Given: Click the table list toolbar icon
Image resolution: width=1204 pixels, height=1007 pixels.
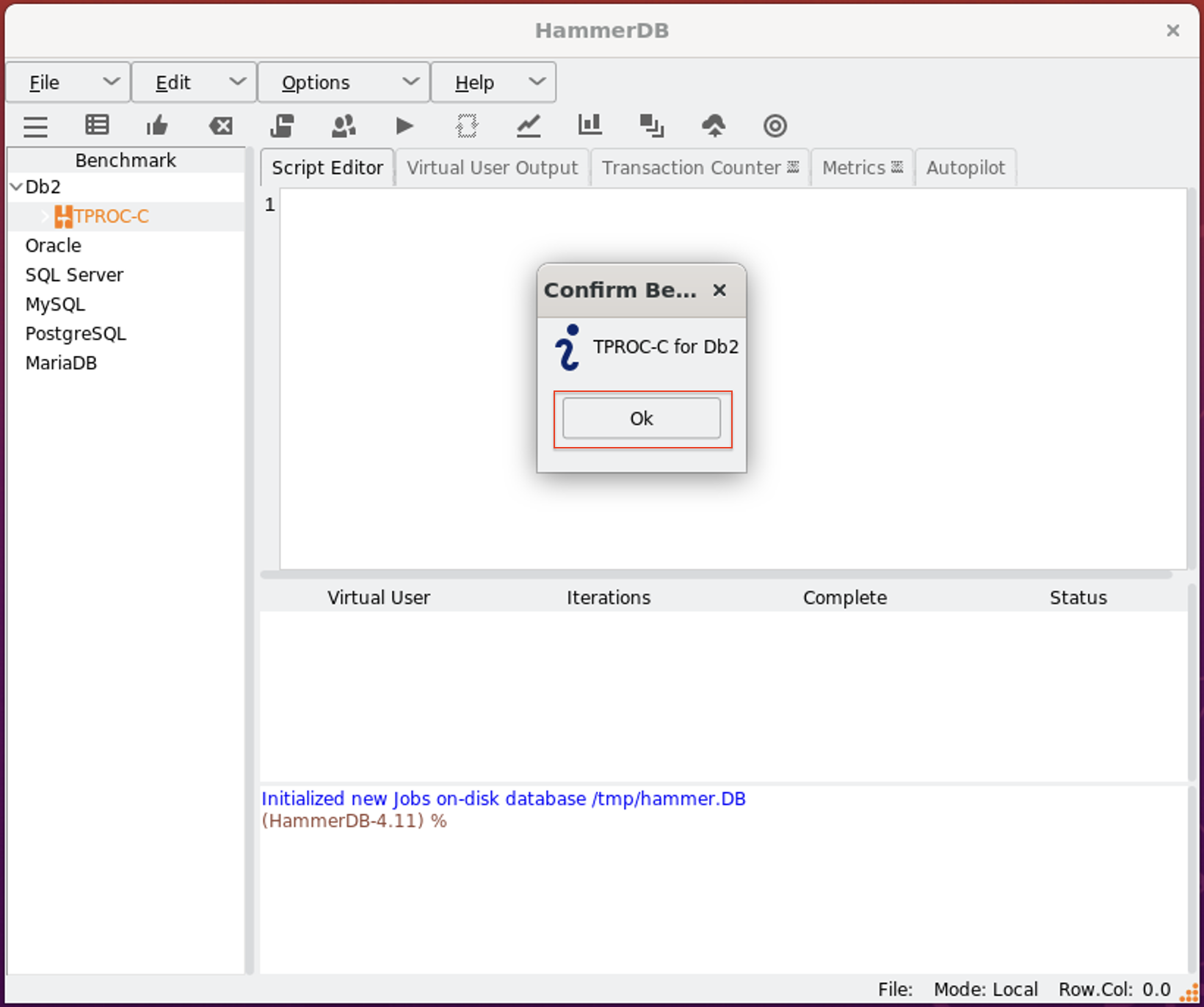Looking at the screenshot, I should tap(97, 126).
